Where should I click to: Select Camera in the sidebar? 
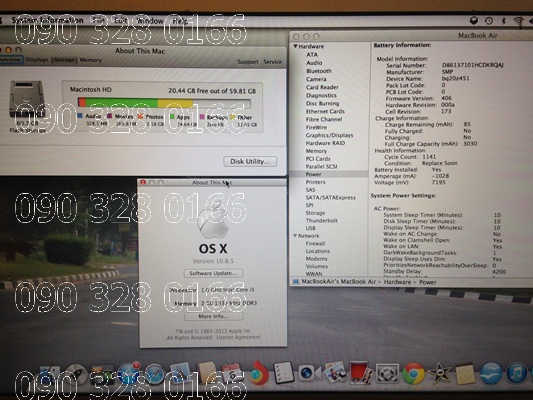tap(316, 79)
